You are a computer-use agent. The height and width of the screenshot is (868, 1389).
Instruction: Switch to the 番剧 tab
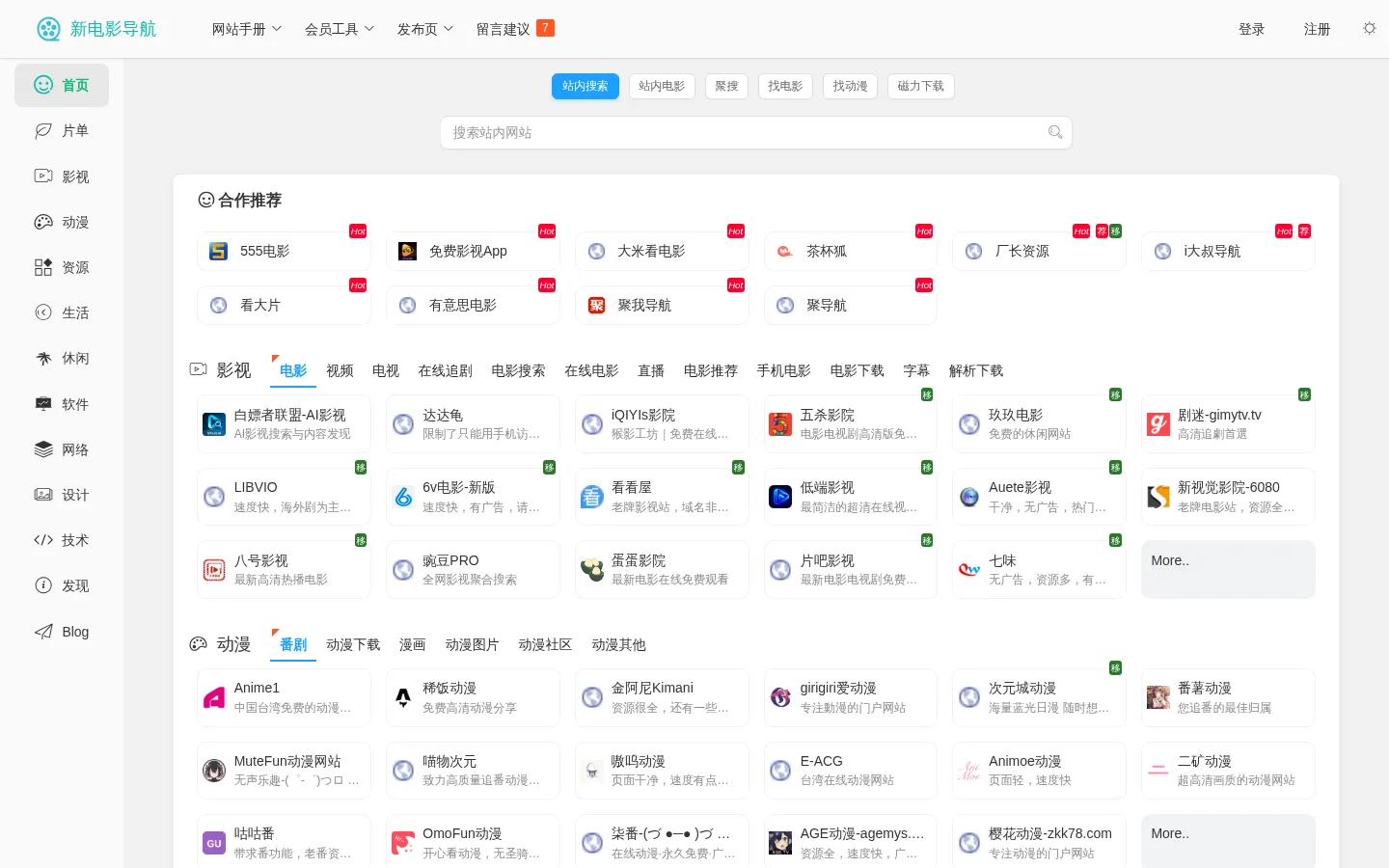coord(293,645)
